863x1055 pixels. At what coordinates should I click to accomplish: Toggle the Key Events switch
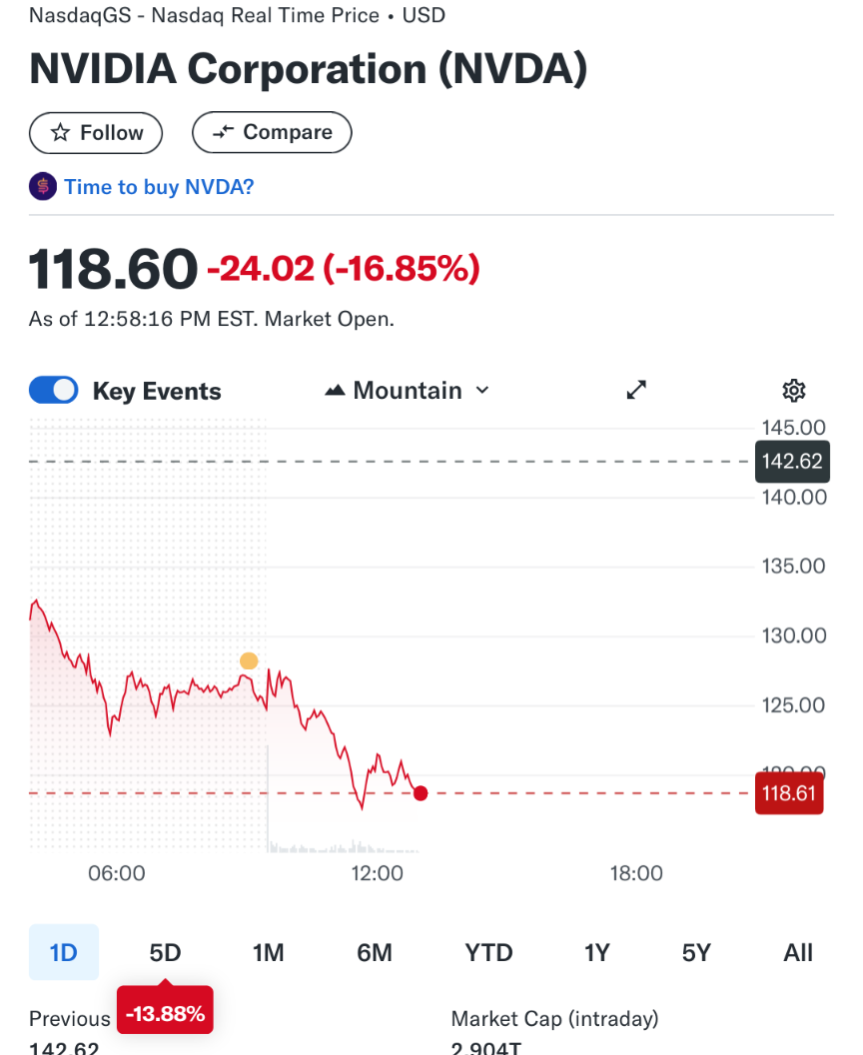tap(54, 390)
